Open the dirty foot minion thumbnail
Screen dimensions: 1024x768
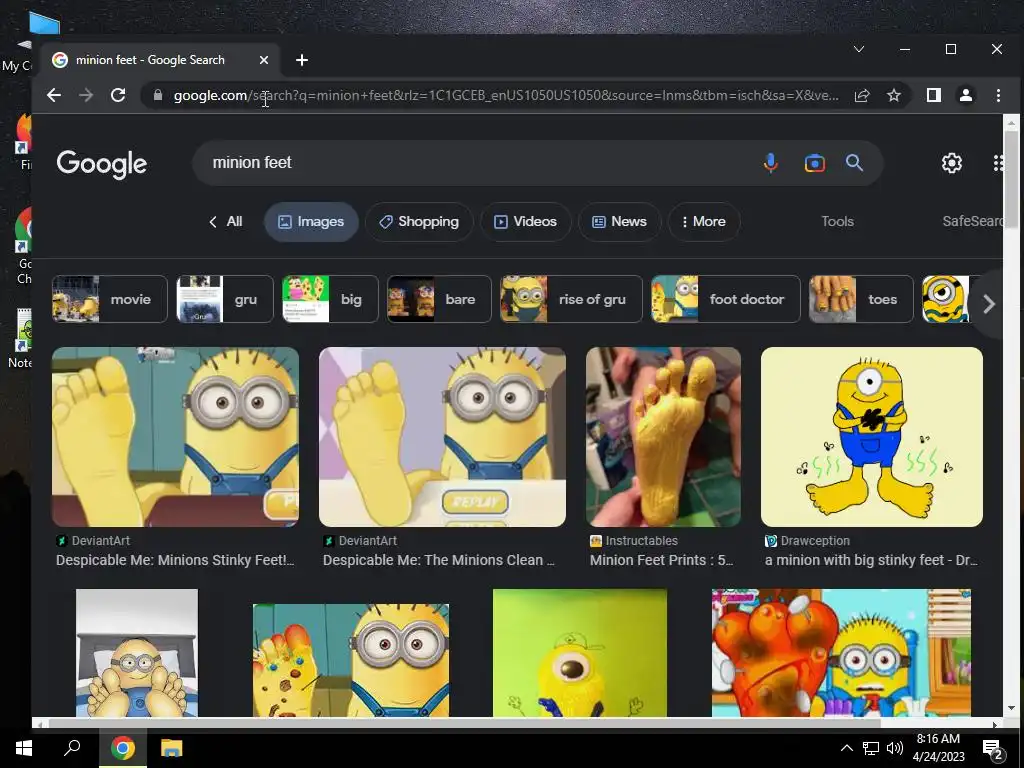[x=351, y=660]
